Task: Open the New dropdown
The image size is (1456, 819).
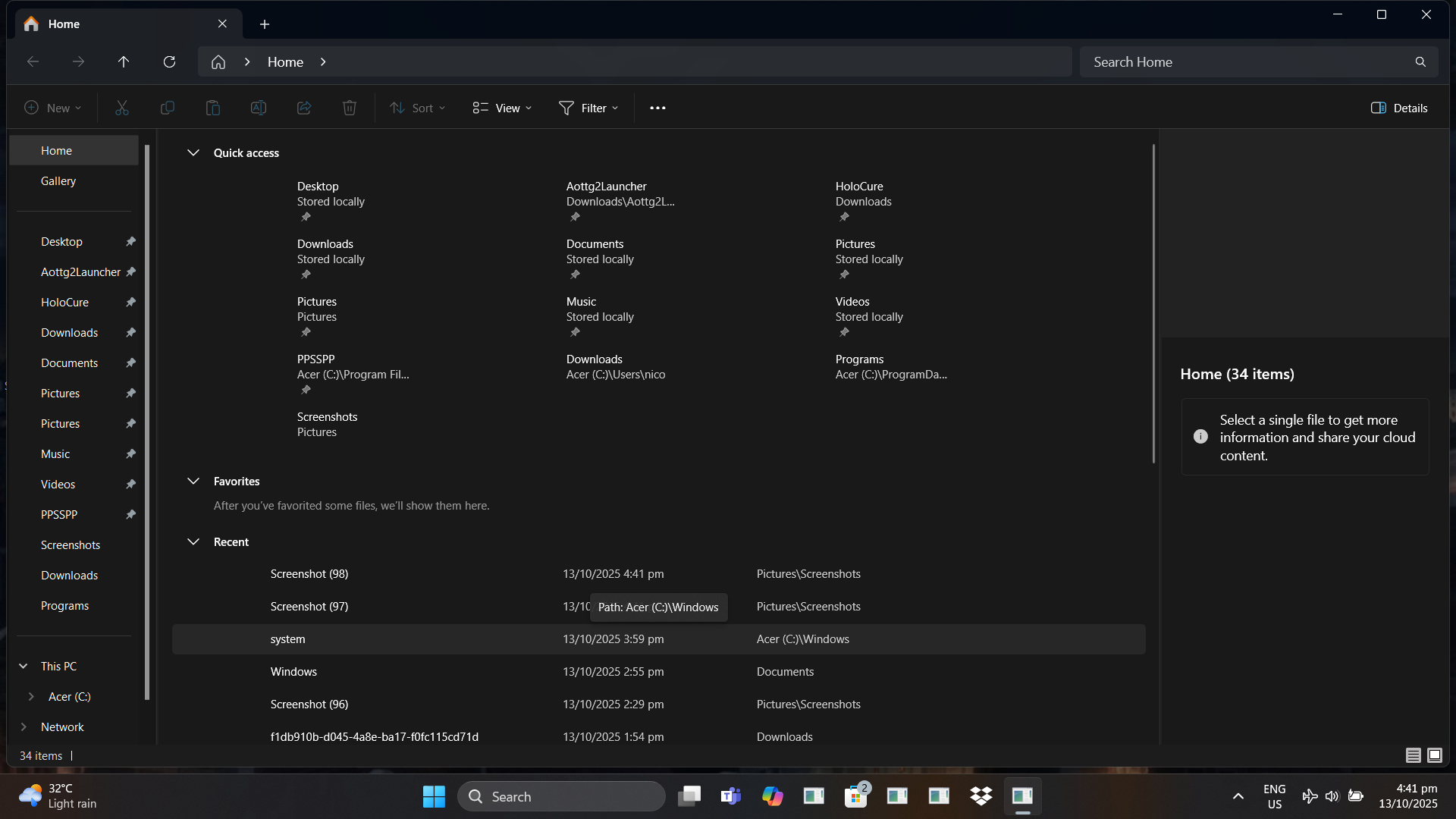Action: [53, 108]
